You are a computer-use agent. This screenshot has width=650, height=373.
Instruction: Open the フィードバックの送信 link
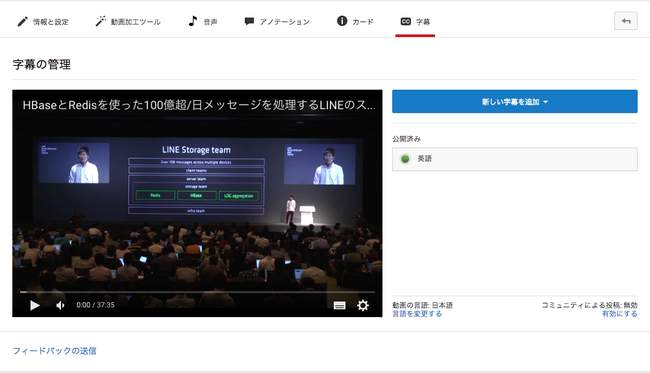[x=54, y=351]
